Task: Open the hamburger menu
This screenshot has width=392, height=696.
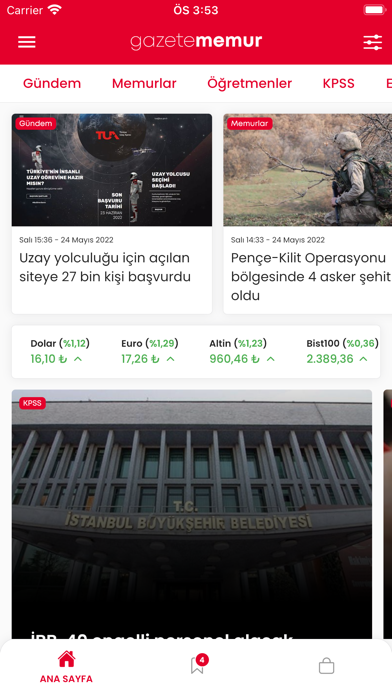Action: [27, 42]
